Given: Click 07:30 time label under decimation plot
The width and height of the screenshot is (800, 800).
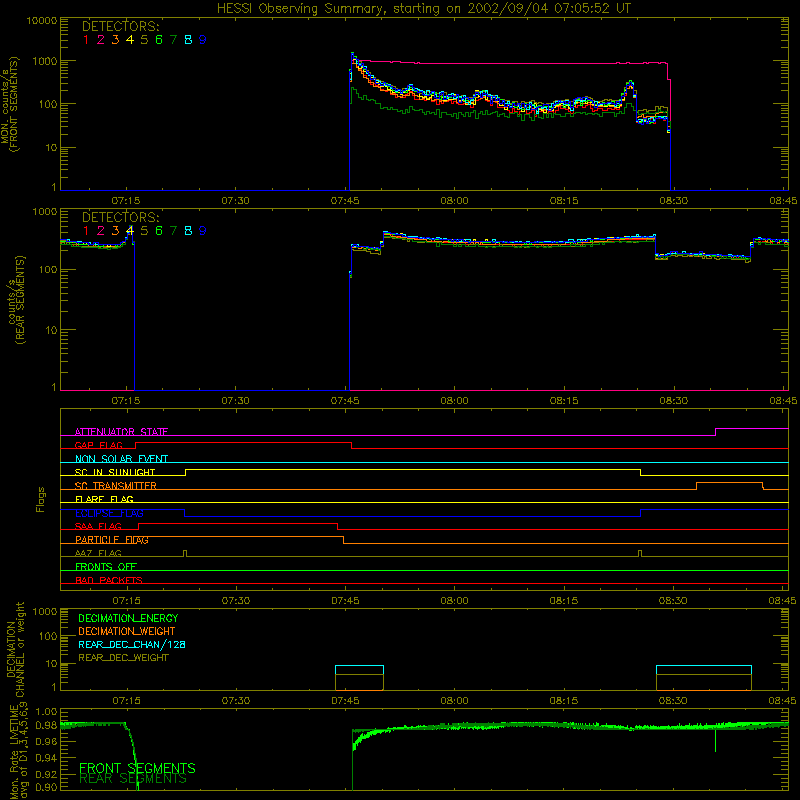Looking at the screenshot, I should (x=236, y=701).
